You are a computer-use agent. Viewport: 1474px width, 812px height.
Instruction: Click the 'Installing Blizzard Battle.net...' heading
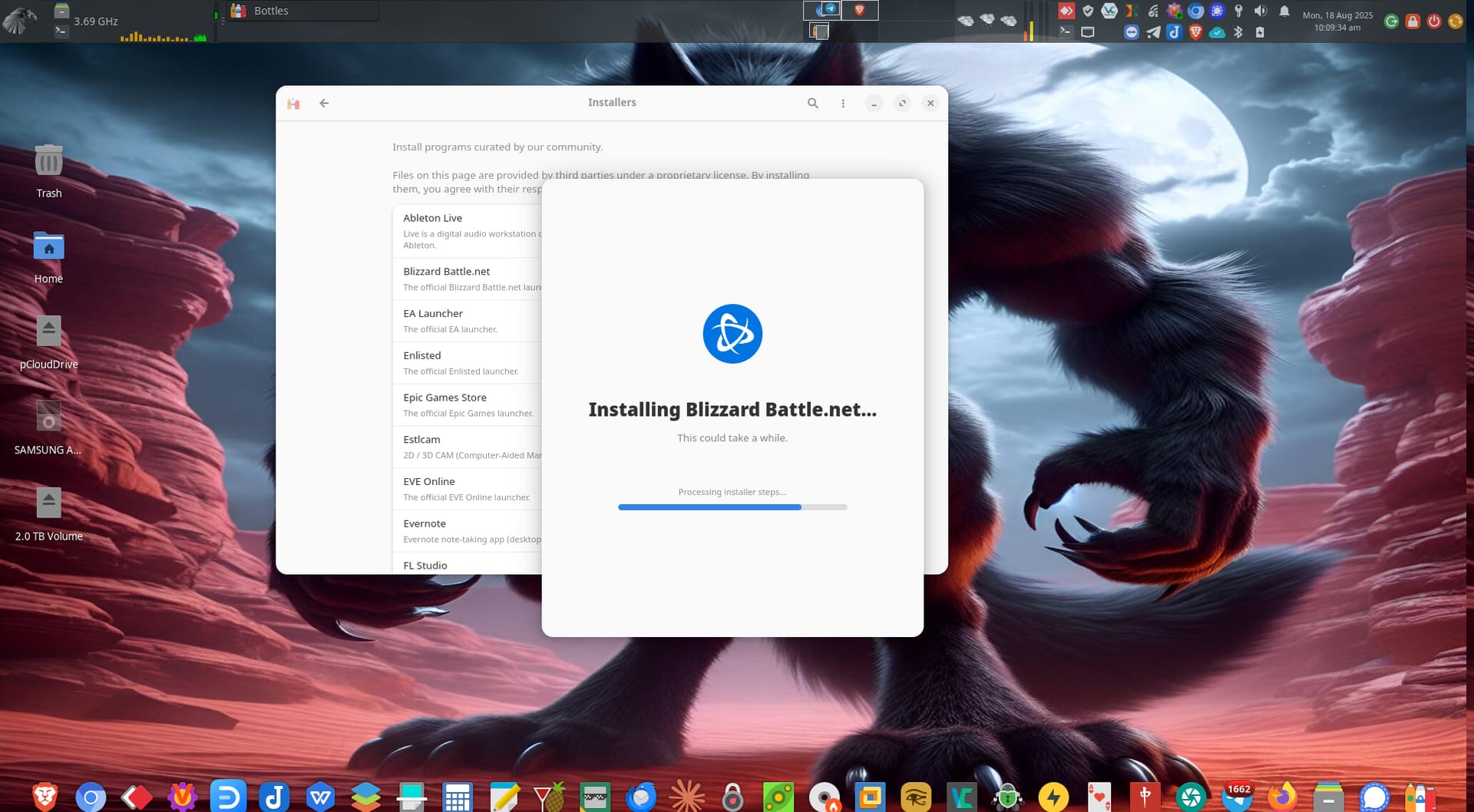732,410
